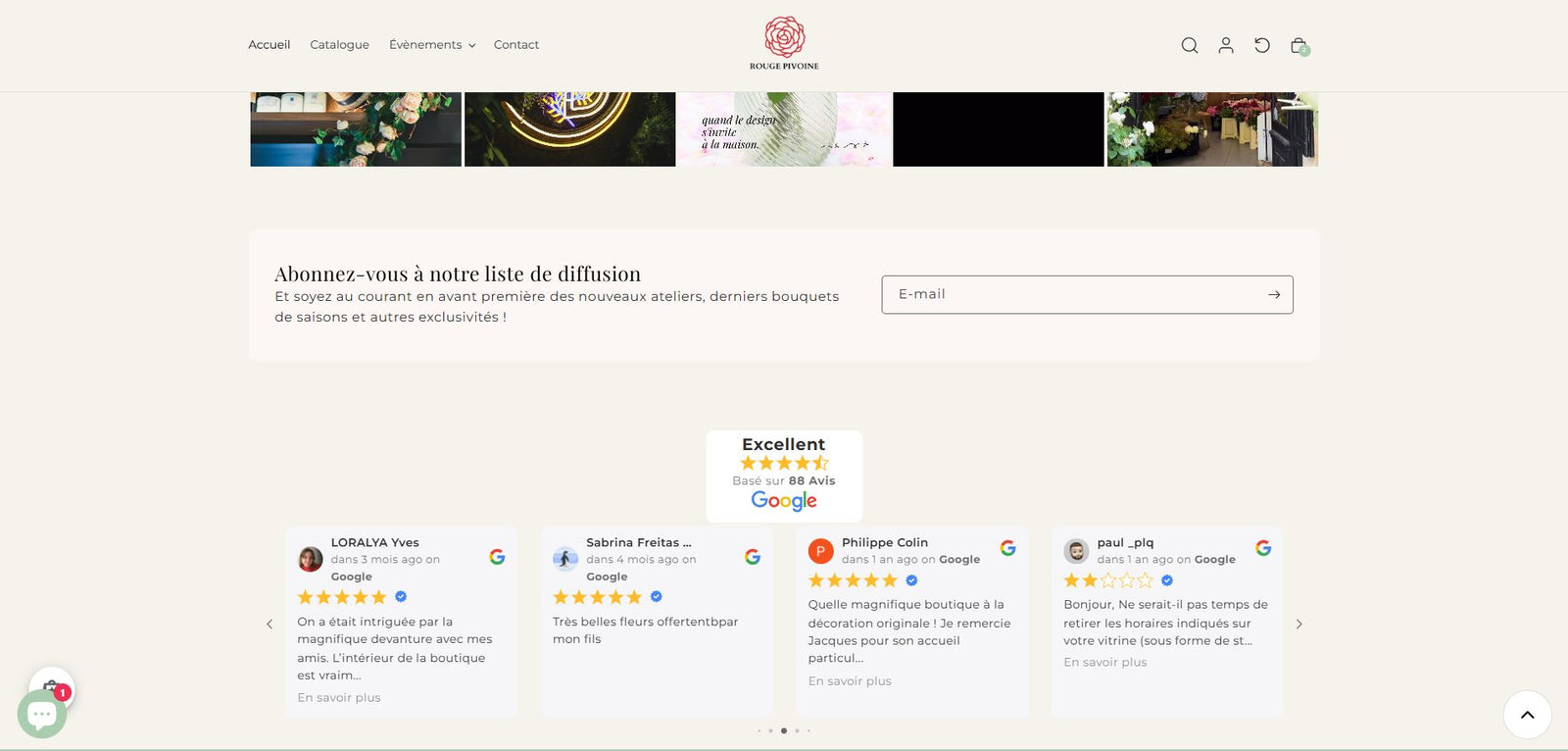Open the search magnifier icon

click(1190, 45)
